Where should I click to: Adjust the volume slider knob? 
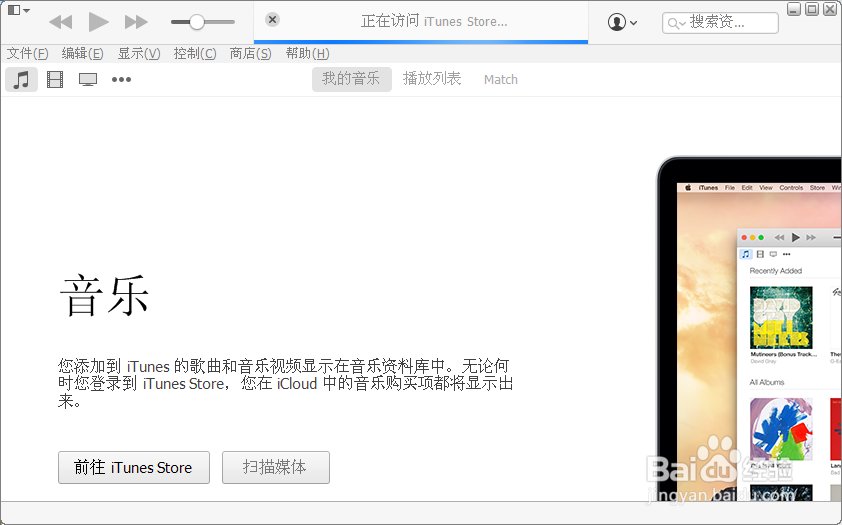click(x=197, y=22)
